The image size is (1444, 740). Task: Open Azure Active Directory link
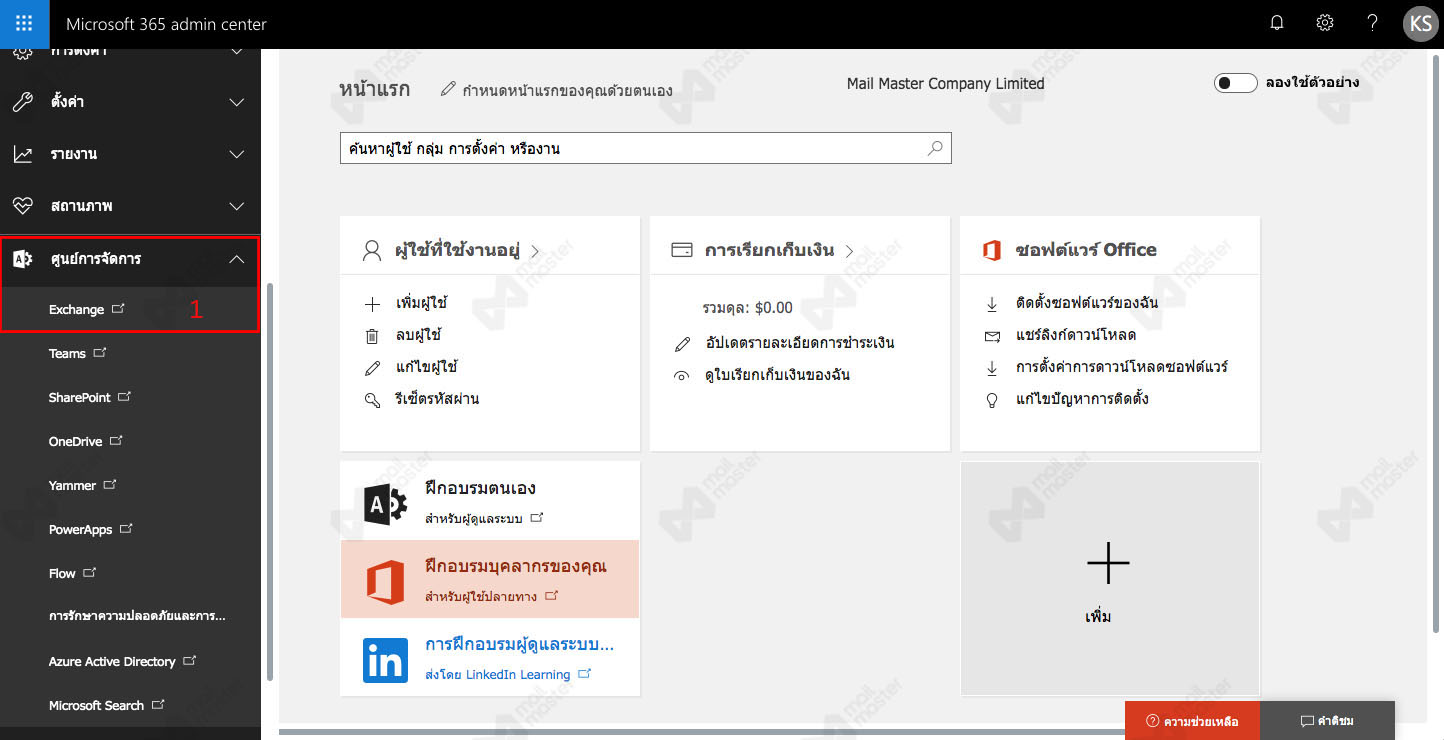coord(122,661)
